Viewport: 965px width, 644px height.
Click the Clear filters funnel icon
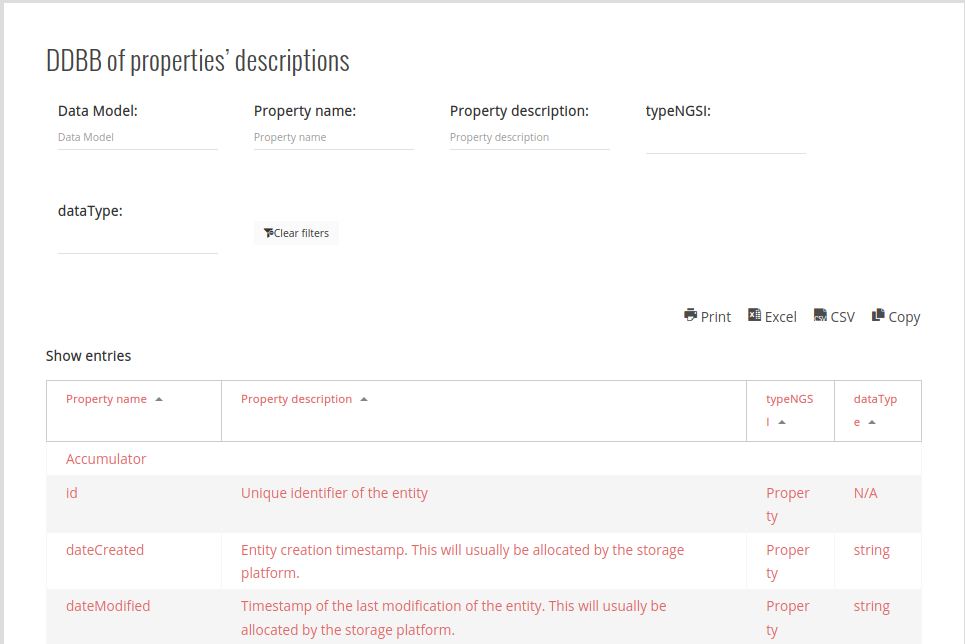click(268, 233)
